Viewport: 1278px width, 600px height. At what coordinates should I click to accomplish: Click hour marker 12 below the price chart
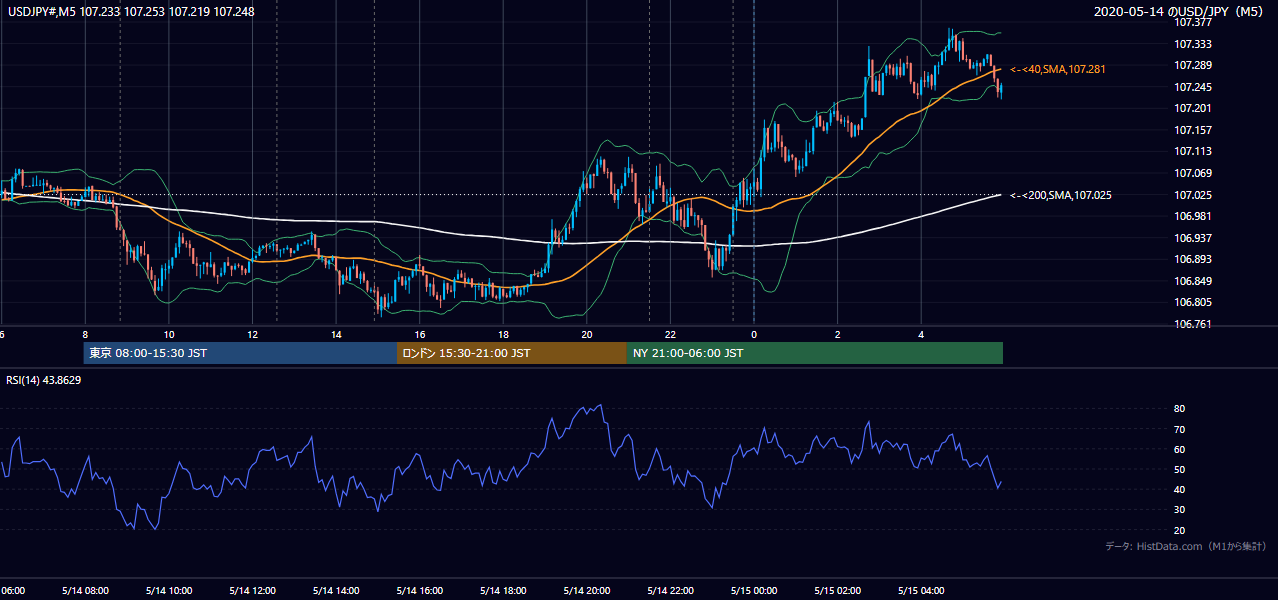[x=253, y=335]
